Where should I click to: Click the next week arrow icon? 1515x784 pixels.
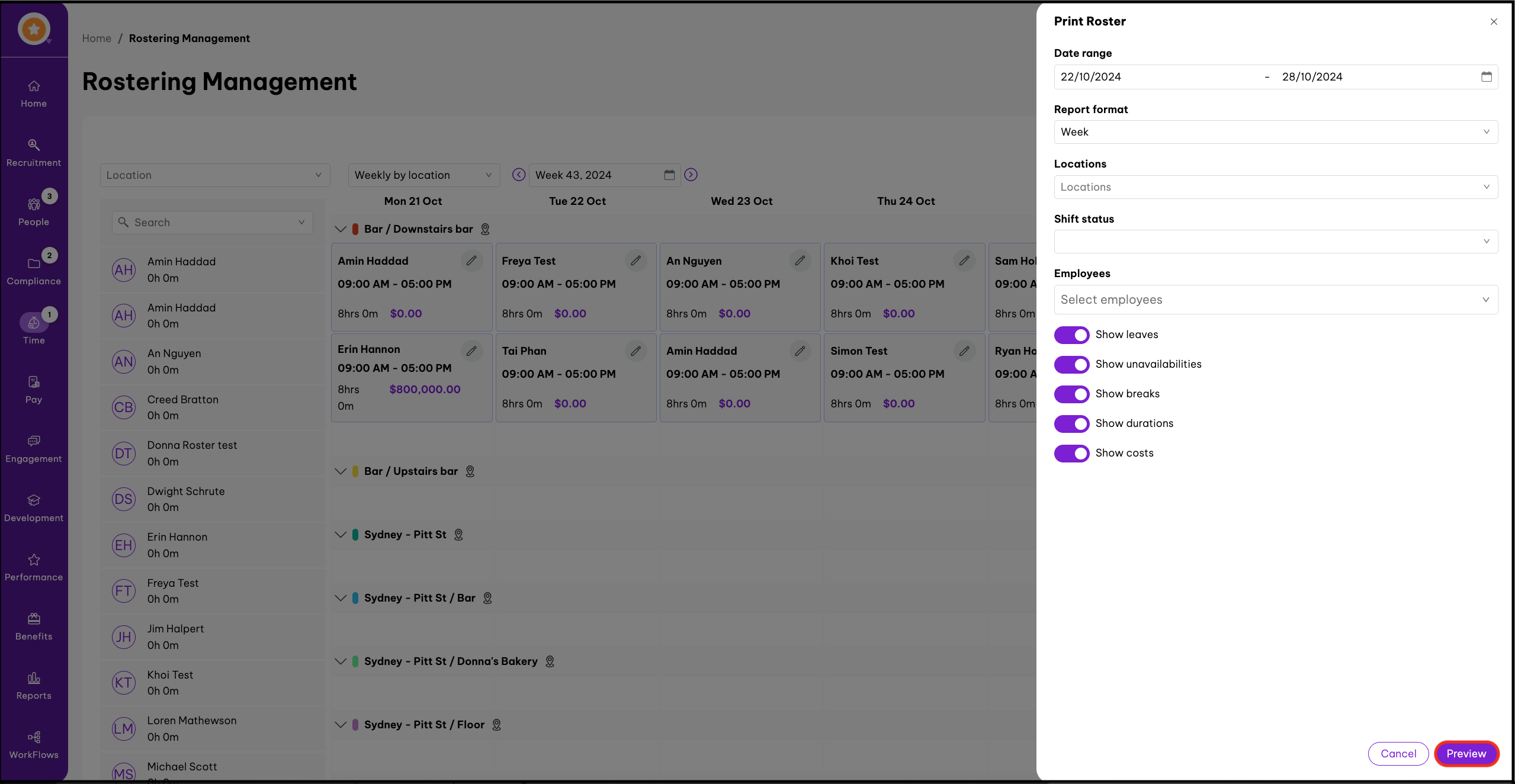coord(691,175)
